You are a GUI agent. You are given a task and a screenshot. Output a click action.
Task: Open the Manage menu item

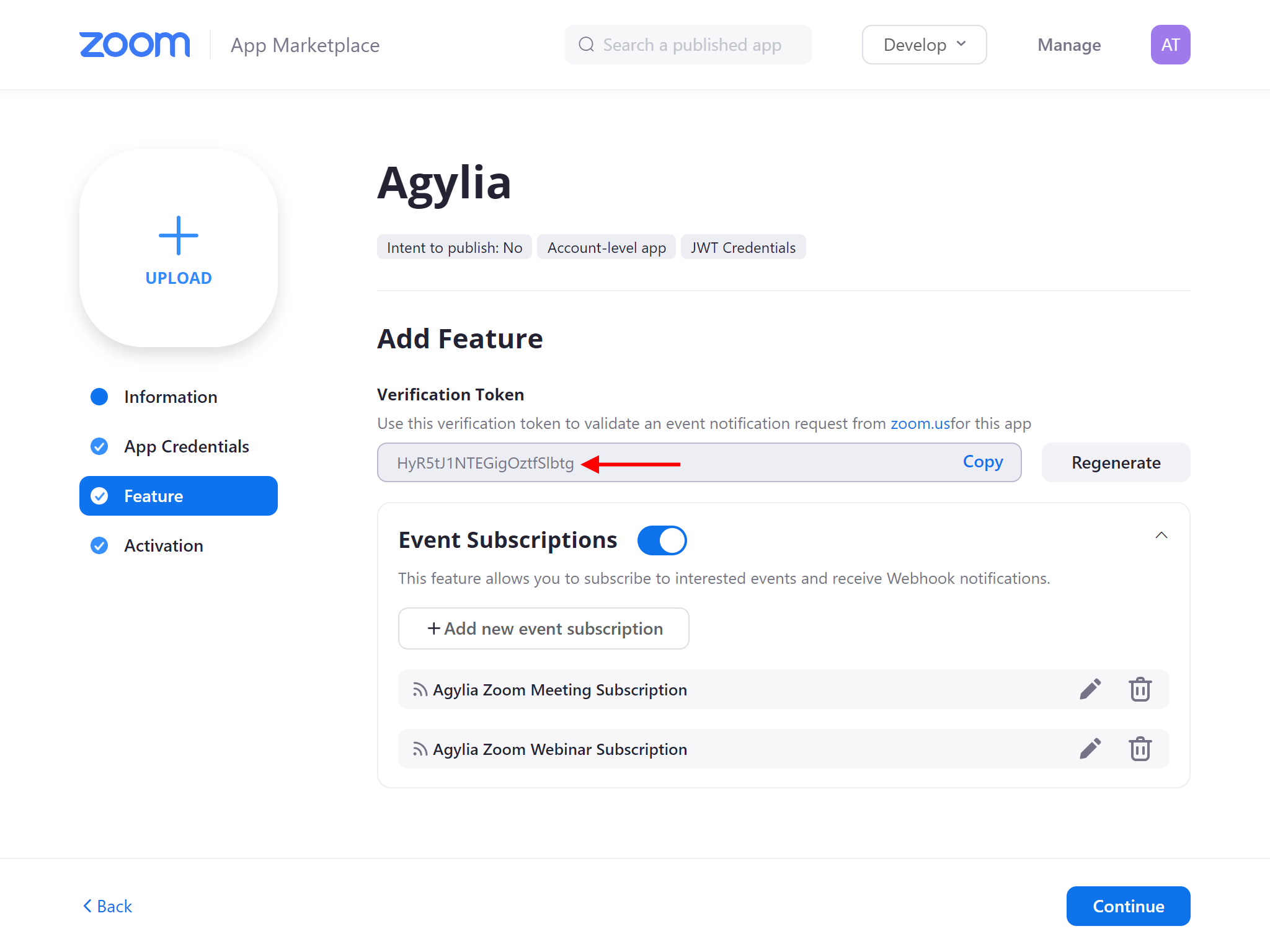(x=1069, y=45)
